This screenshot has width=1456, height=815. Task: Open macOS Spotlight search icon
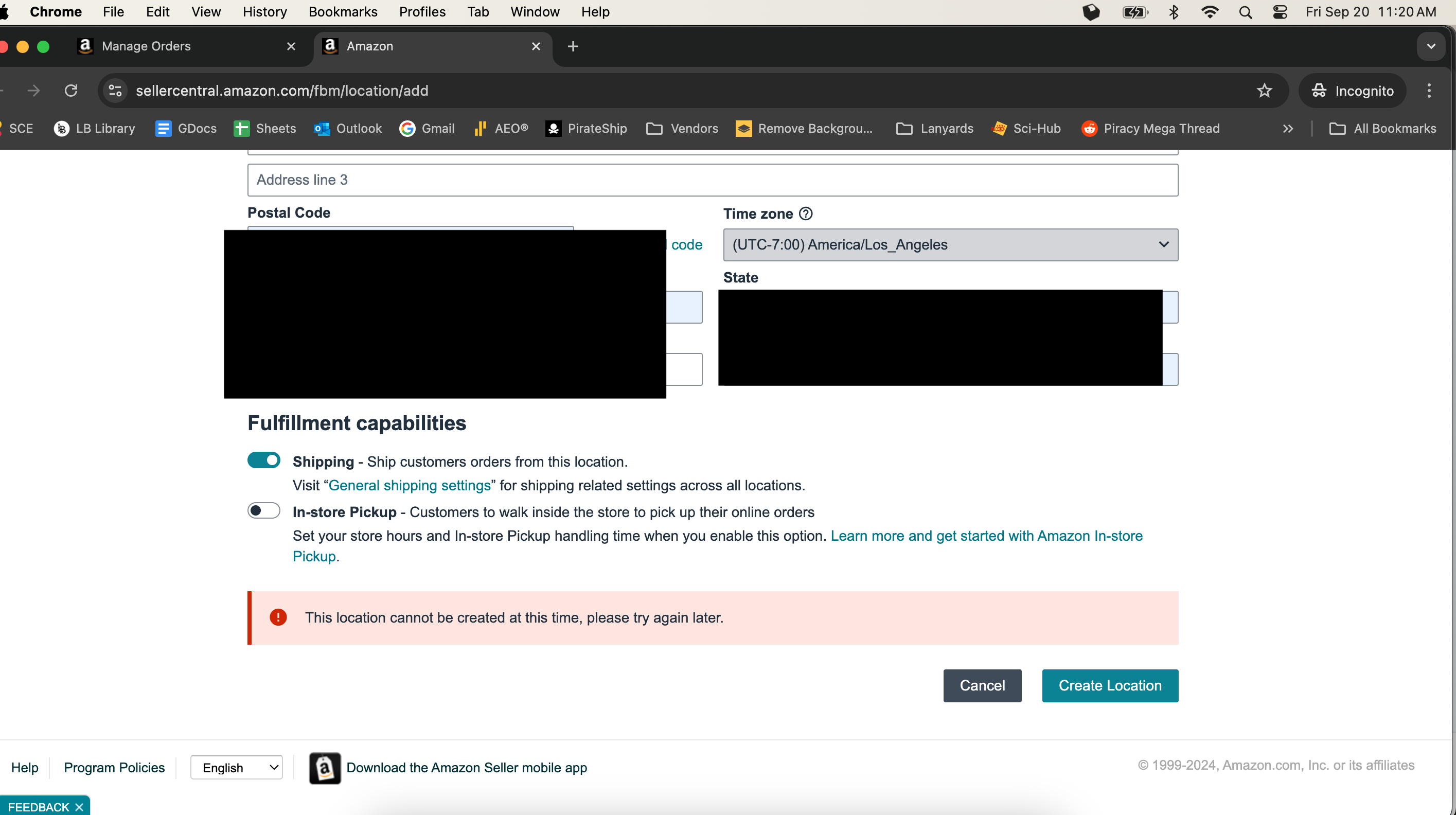tap(1245, 12)
